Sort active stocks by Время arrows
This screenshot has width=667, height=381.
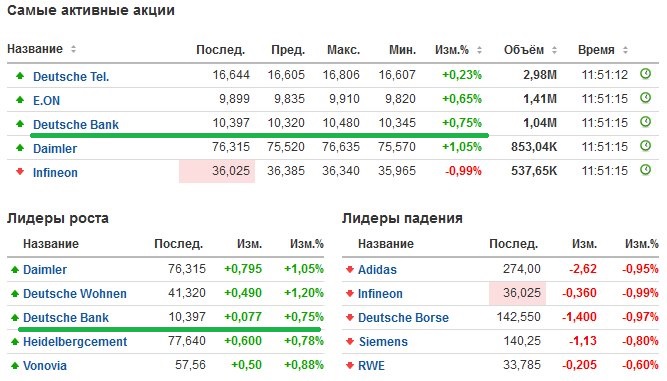(625, 50)
